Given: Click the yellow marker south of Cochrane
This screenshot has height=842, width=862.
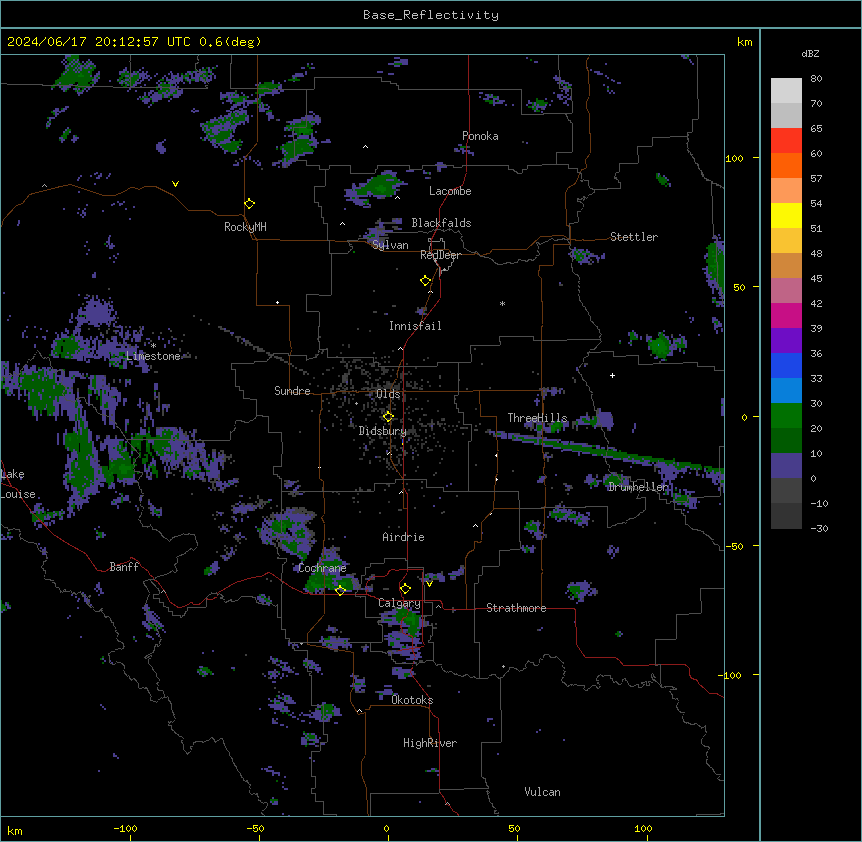Looking at the screenshot, I should (x=340, y=591).
